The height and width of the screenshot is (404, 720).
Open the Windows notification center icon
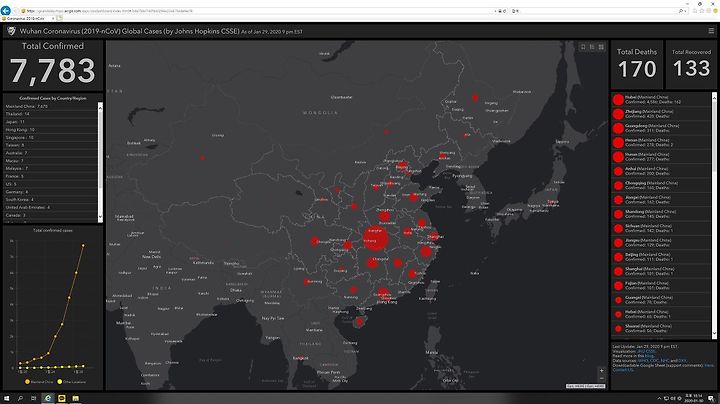(711, 398)
